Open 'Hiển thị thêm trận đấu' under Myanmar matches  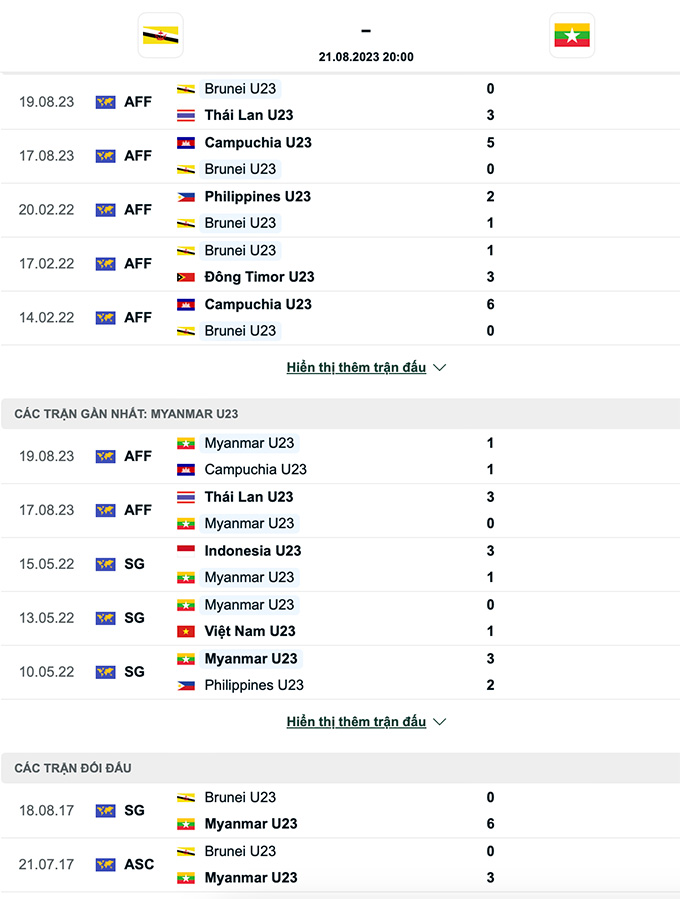pyautogui.click(x=356, y=722)
